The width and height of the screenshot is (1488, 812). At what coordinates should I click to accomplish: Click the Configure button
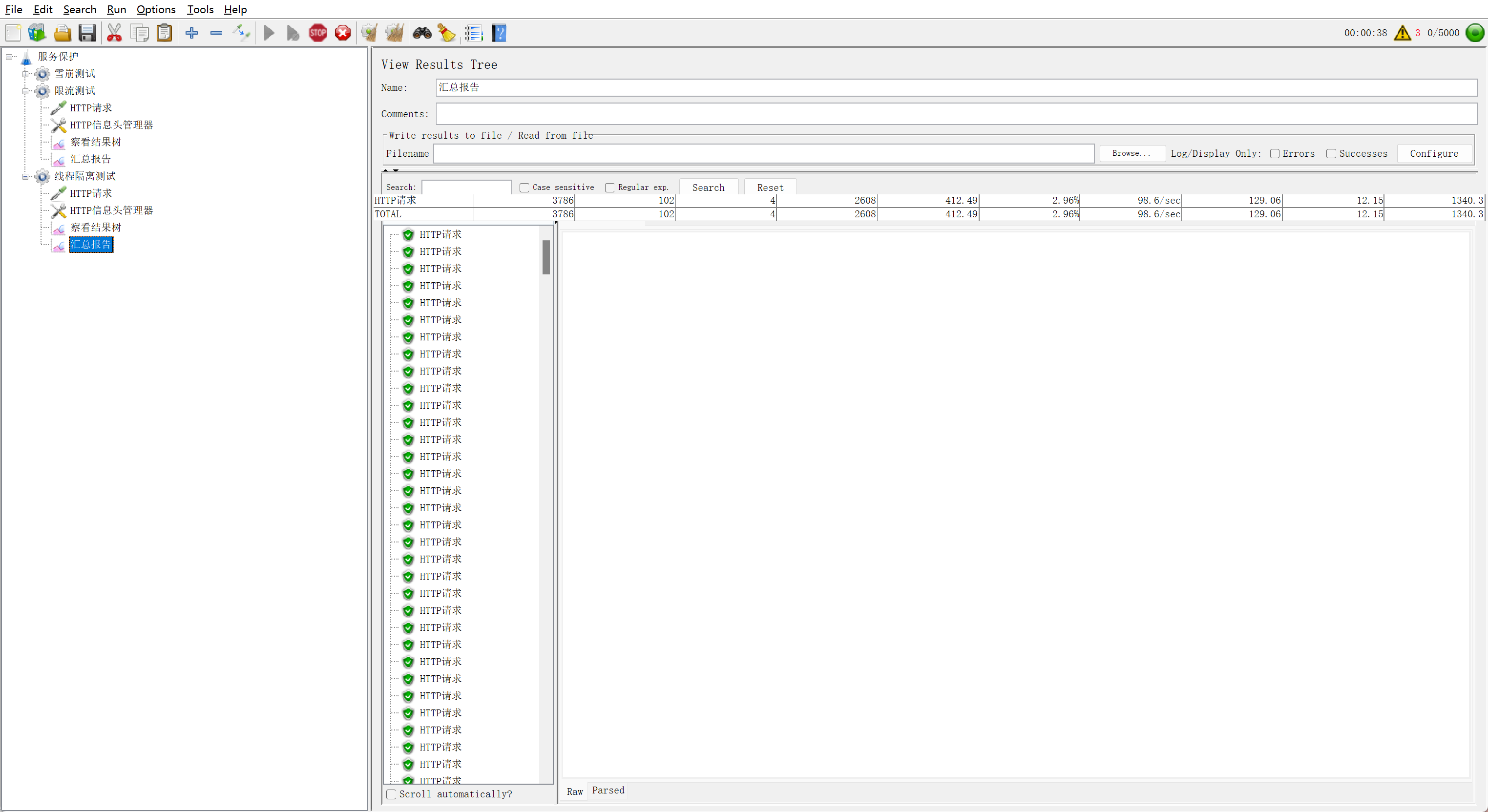click(1433, 154)
